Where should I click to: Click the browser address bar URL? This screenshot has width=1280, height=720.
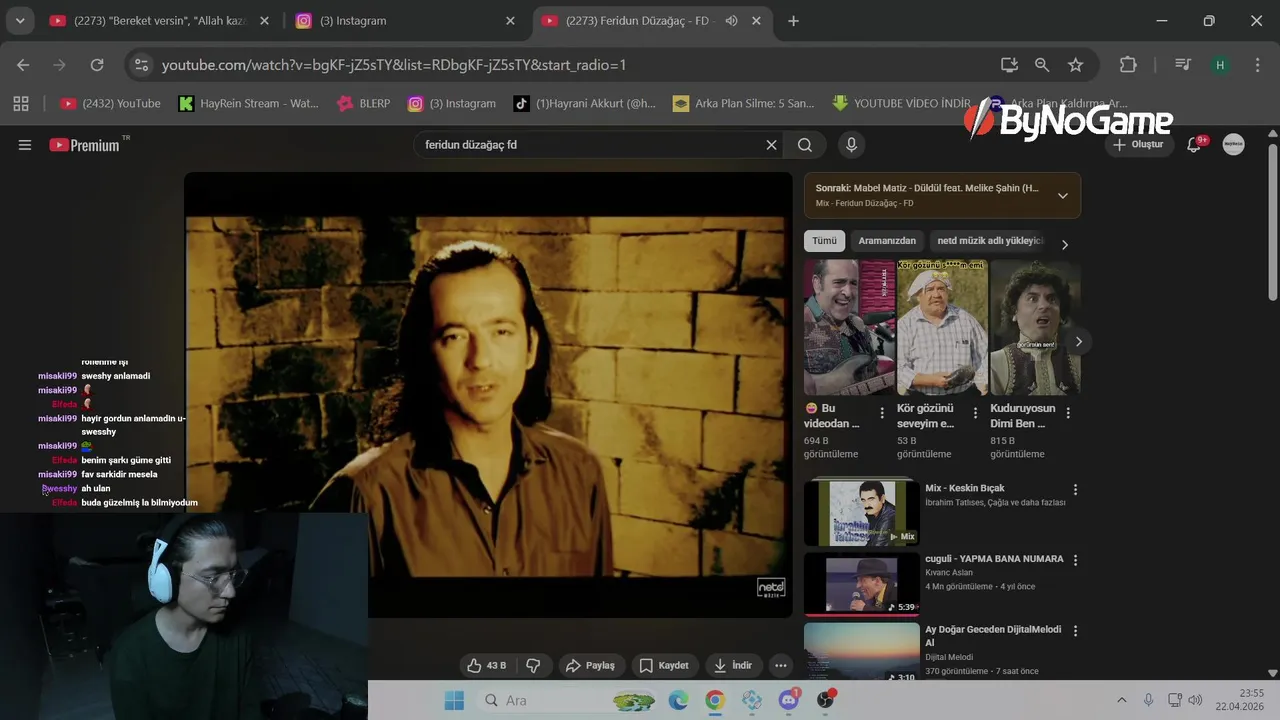coord(394,65)
